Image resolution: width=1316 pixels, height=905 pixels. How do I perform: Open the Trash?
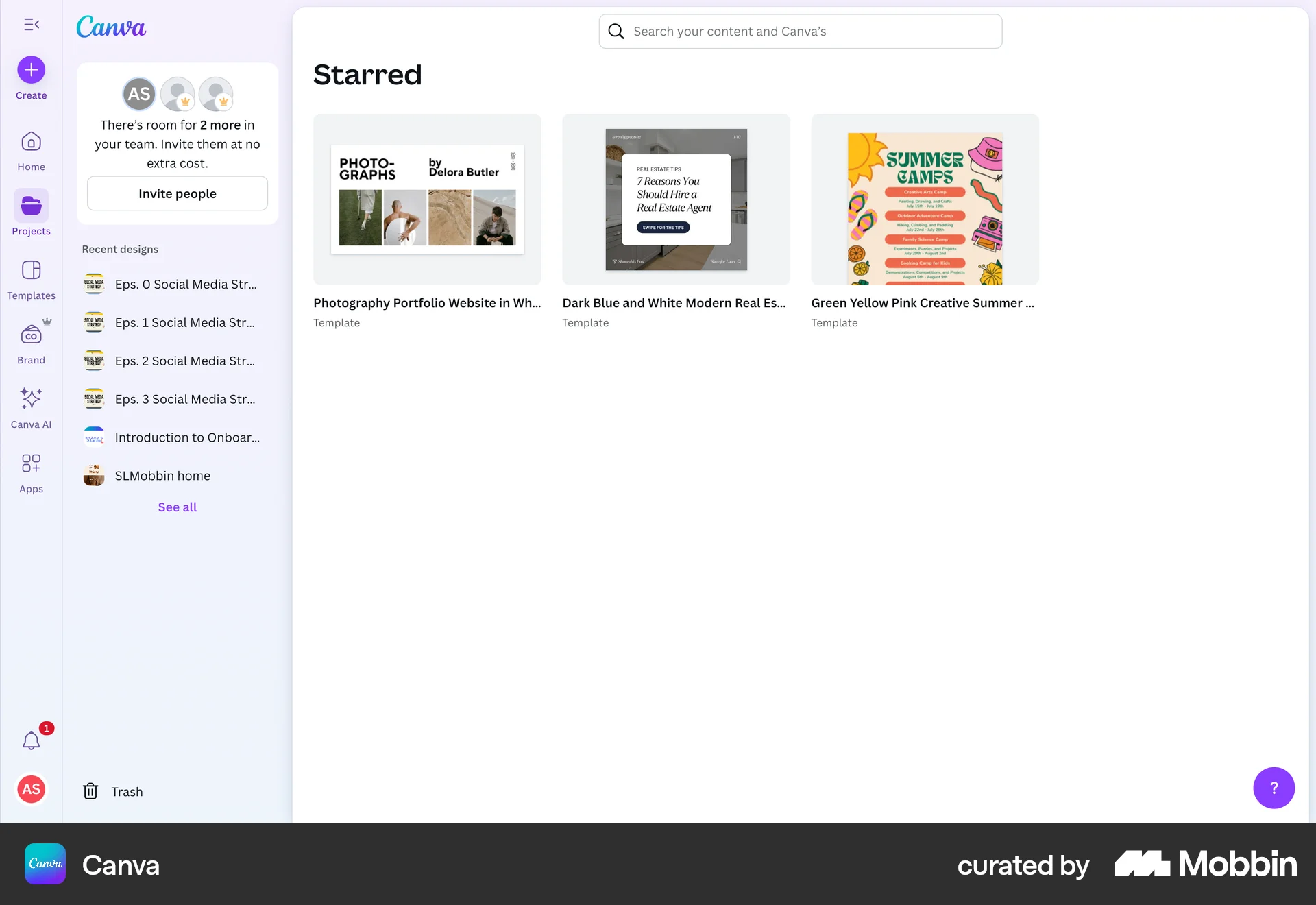(112, 791)
